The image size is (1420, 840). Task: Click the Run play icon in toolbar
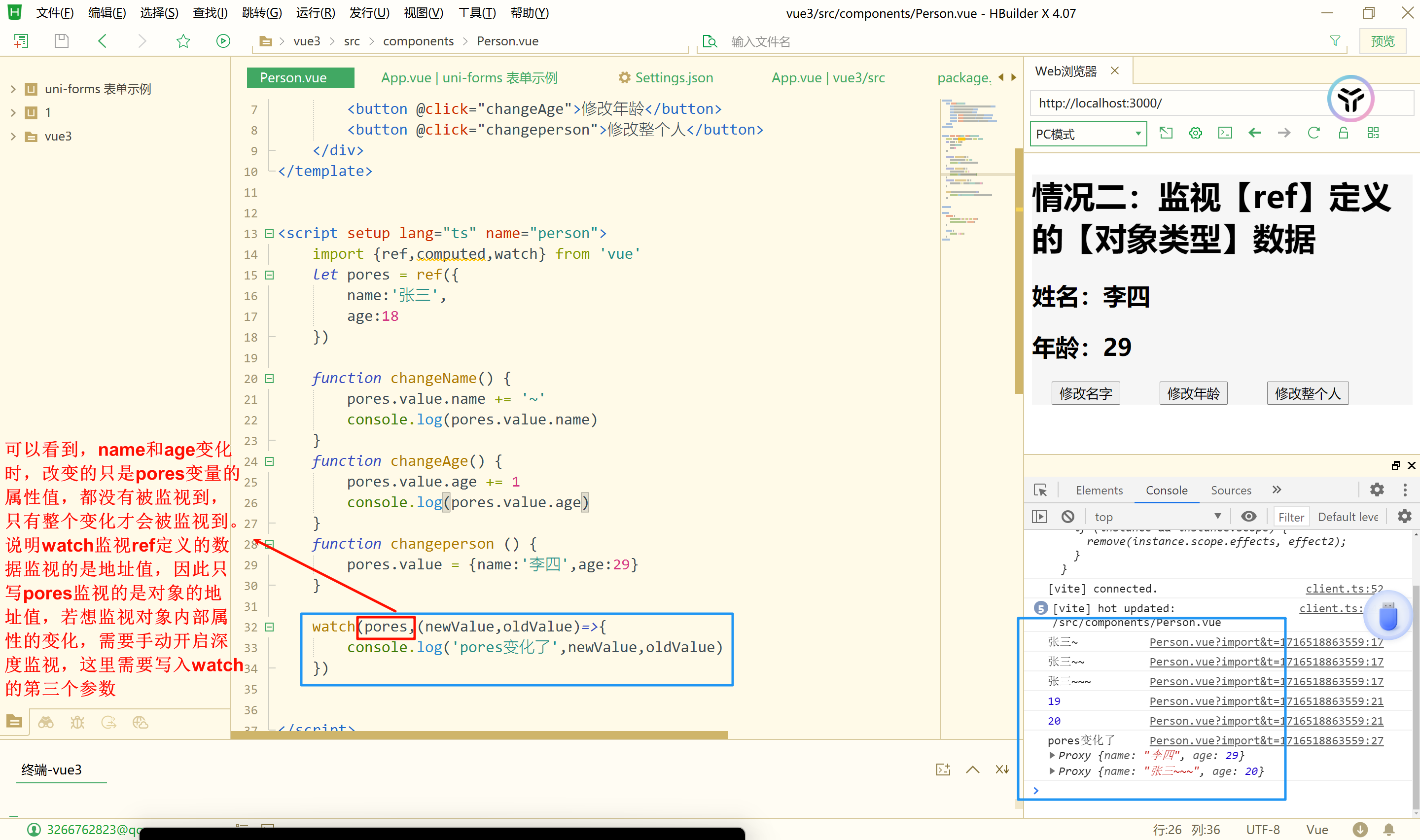click(223, 41)
